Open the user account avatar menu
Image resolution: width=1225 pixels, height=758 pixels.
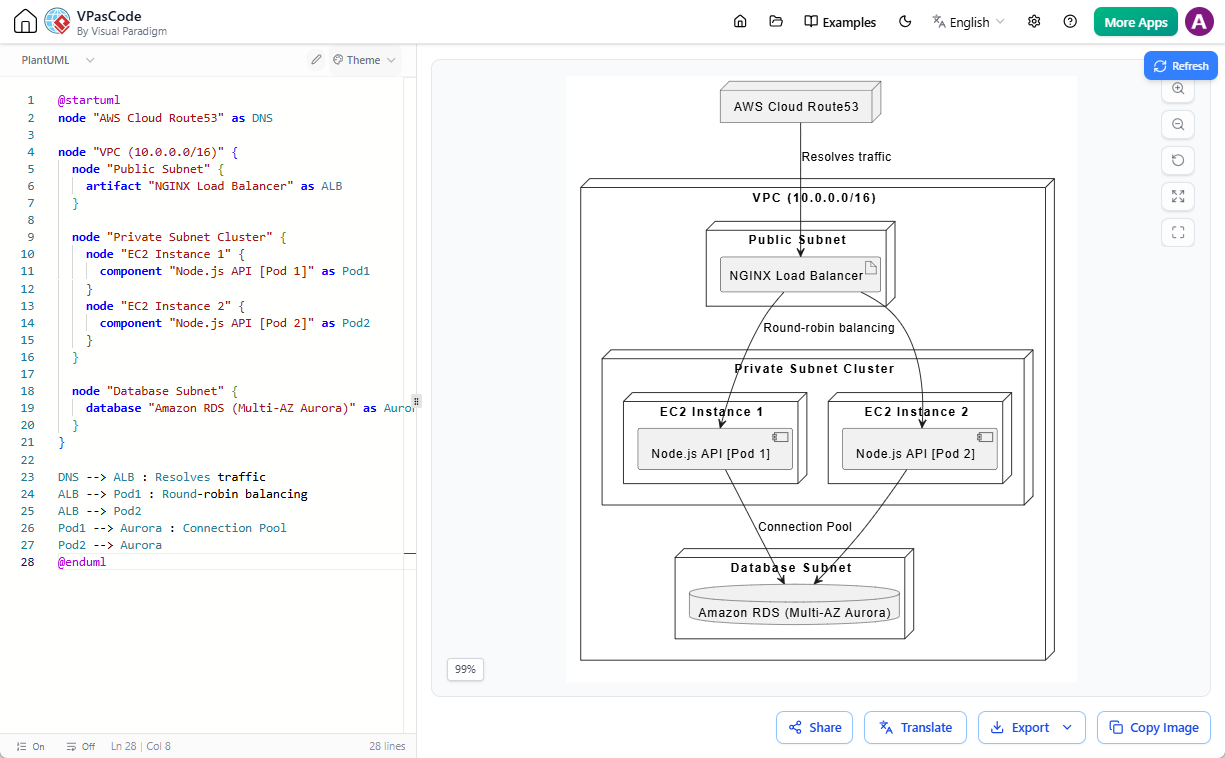(1199, 22)
